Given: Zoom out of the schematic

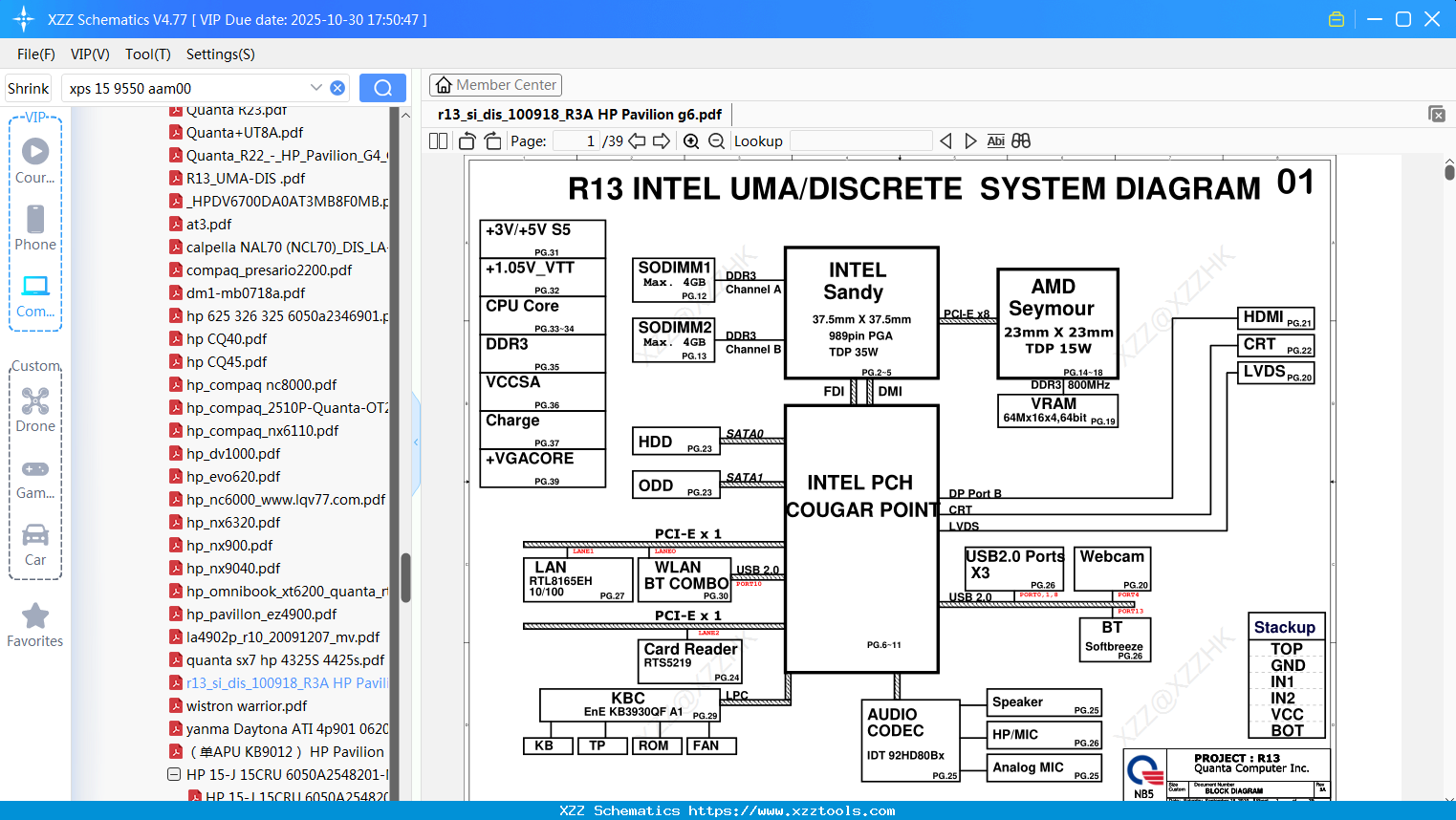Looking at the screenshot, I should pos(717,140).
